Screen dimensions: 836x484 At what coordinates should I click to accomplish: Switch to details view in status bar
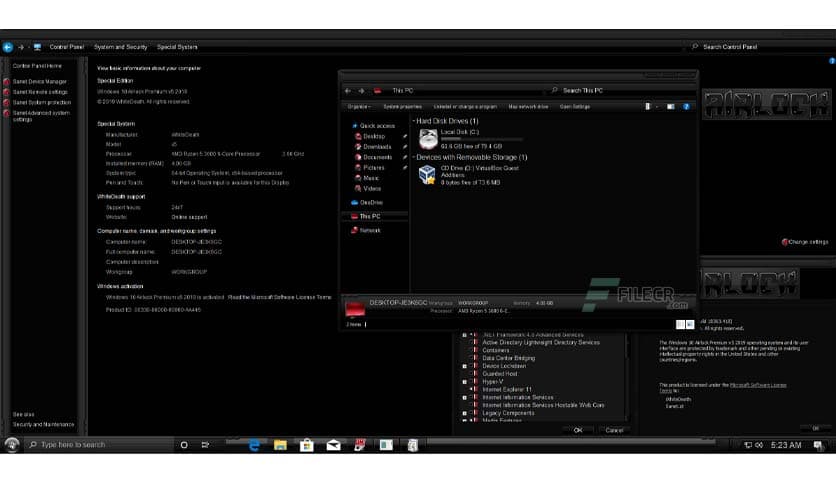(680, 324)
